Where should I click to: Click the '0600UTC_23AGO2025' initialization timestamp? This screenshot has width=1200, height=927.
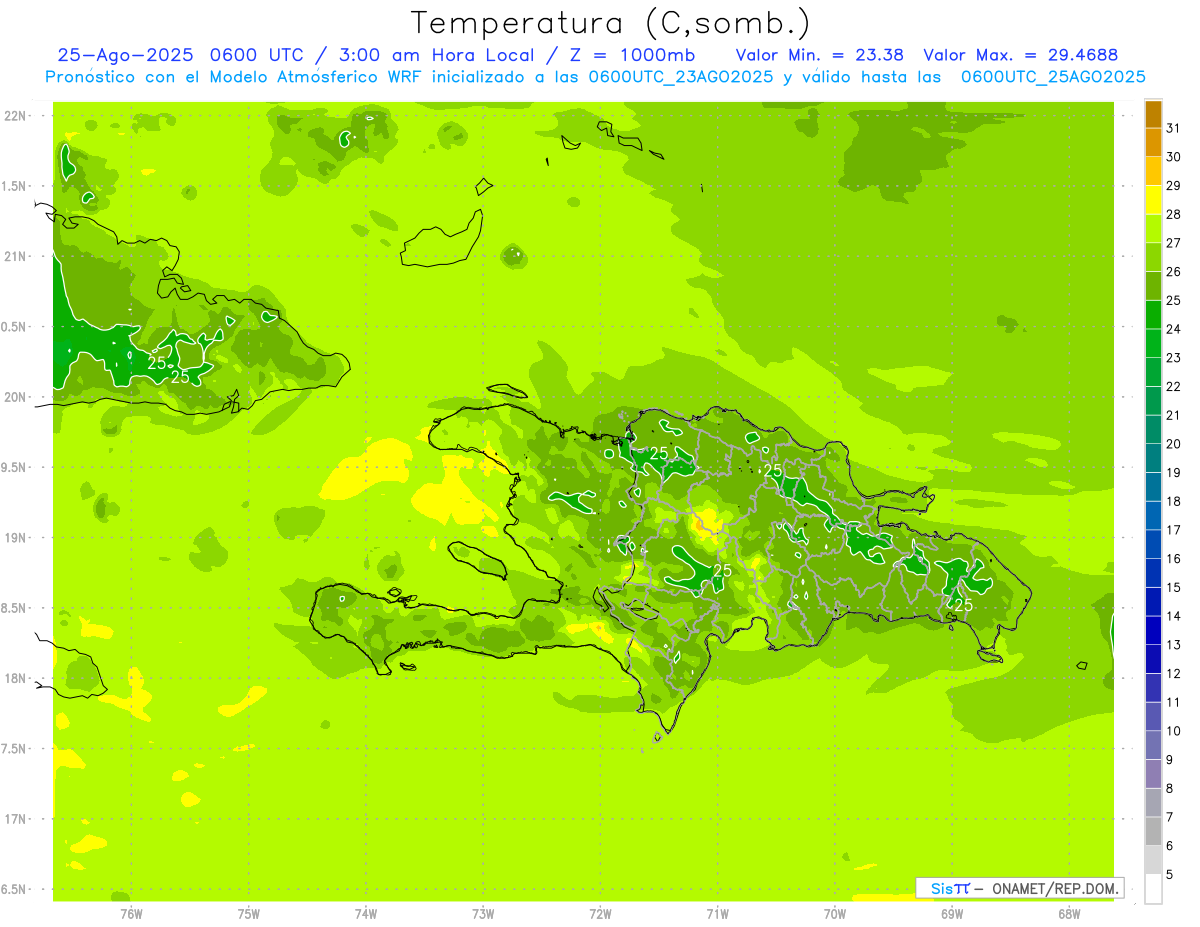click(x=680, y=77)
